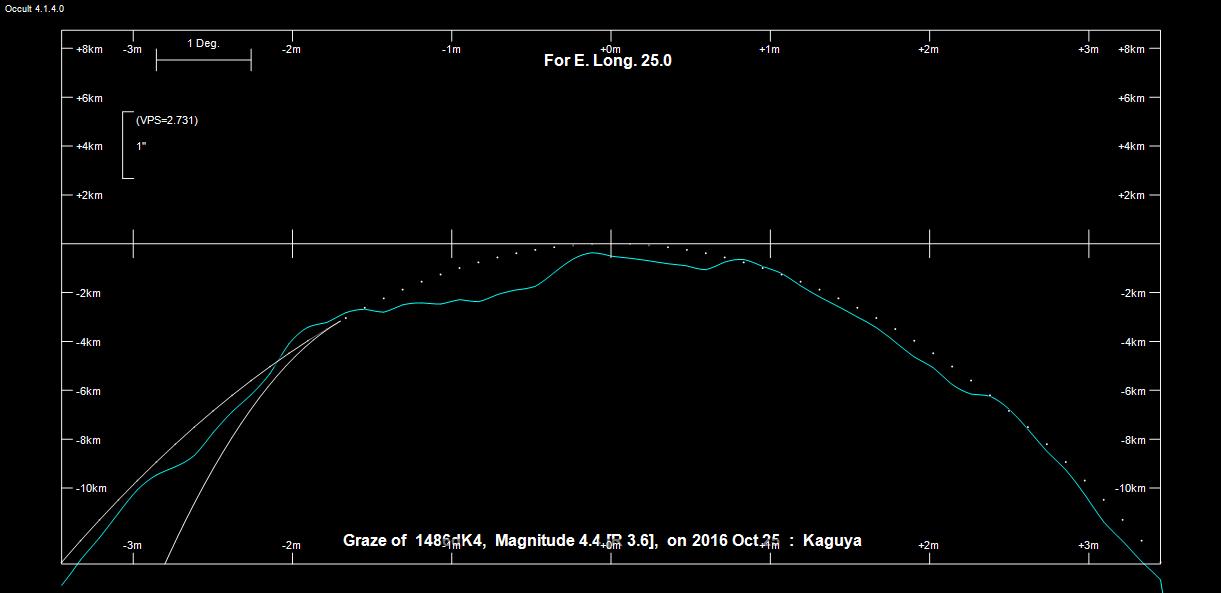
Task: Click the (VPS=2.731) scale label
Action: (x=167, y=120)
